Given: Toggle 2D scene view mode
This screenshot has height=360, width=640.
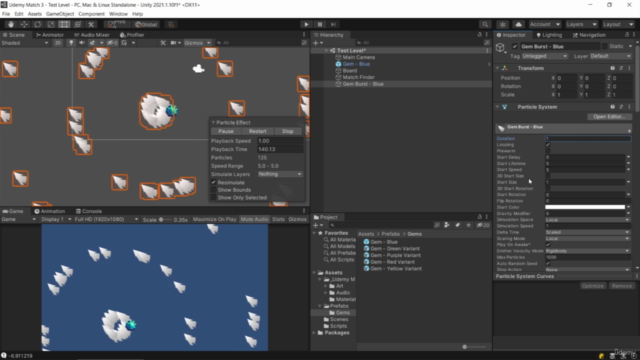Looking at the screenshot, I should point(58,43).
